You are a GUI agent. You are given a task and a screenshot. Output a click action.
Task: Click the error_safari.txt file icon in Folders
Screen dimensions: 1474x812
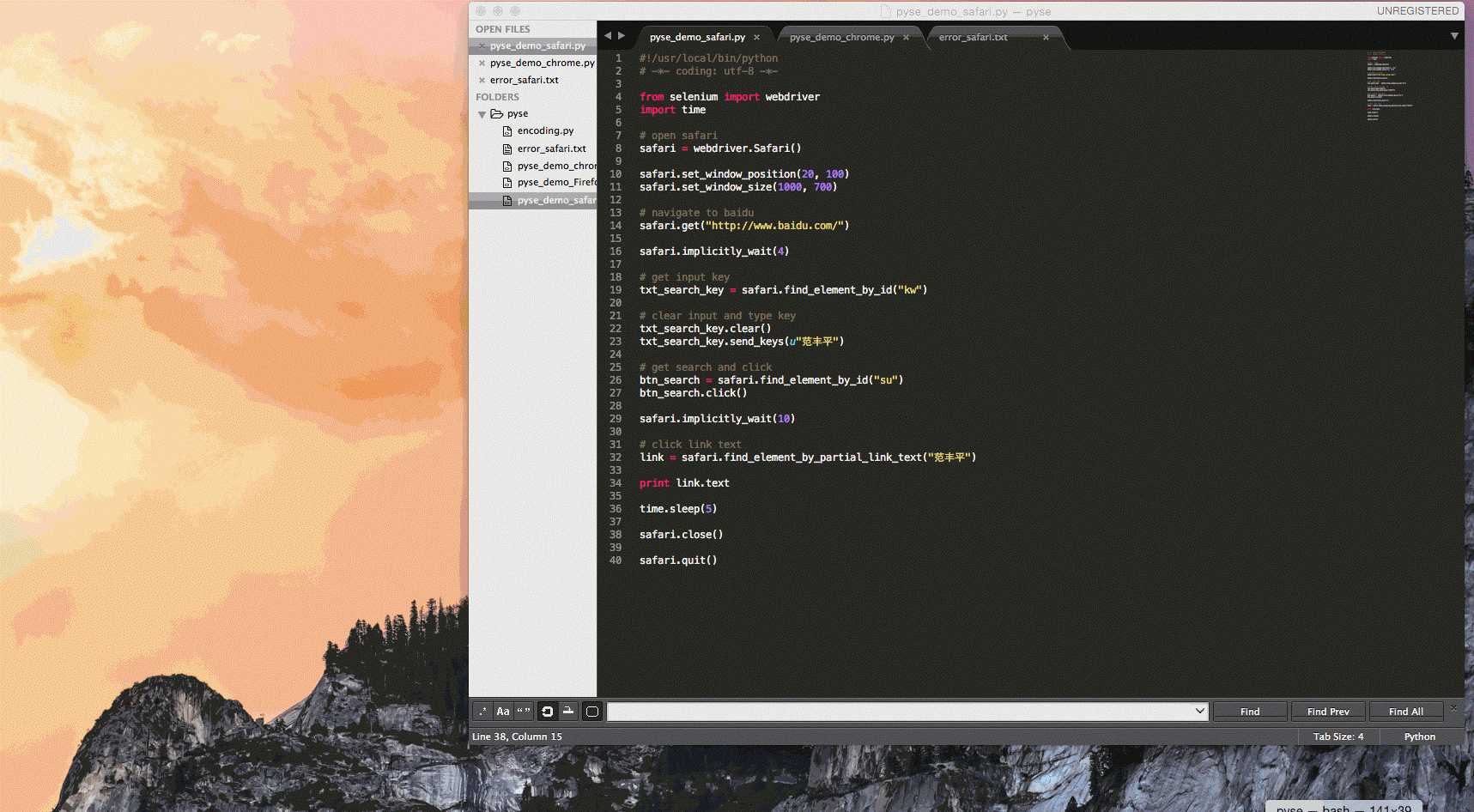507,148
